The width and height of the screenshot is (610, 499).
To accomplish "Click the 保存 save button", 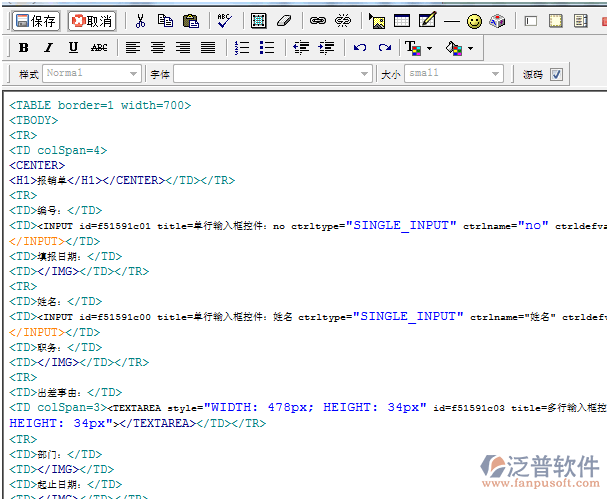I will (36, 21).
